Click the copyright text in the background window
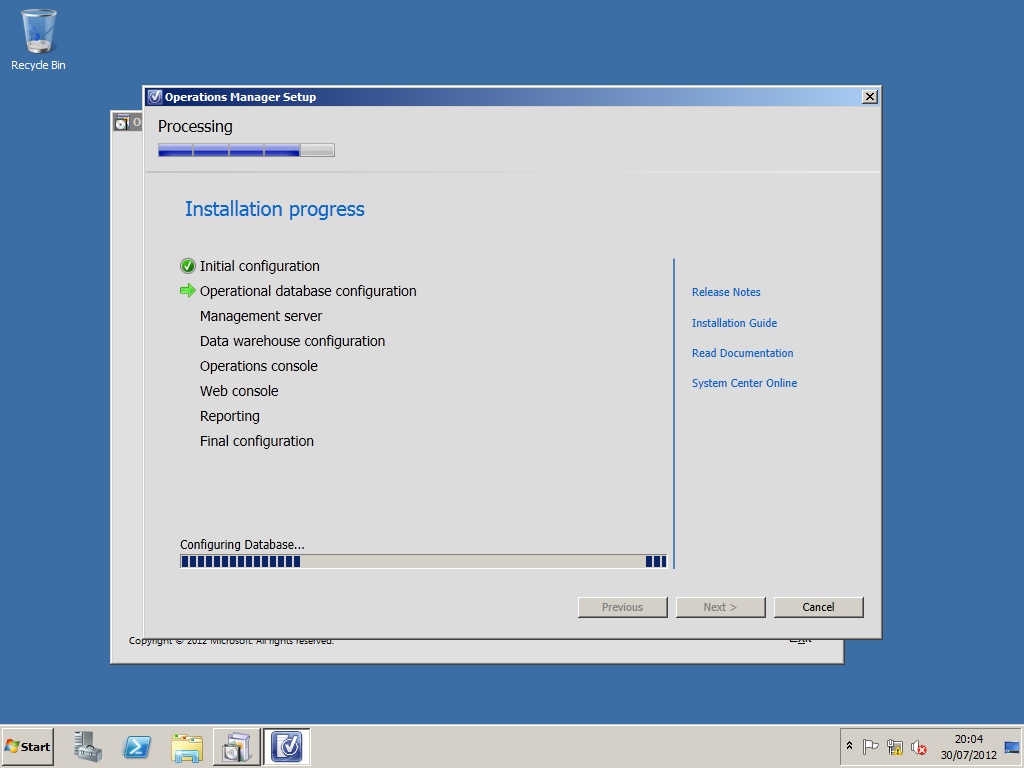Image resolution: width=1024 pixels, height=768 pixels. [x=231, y=641]
